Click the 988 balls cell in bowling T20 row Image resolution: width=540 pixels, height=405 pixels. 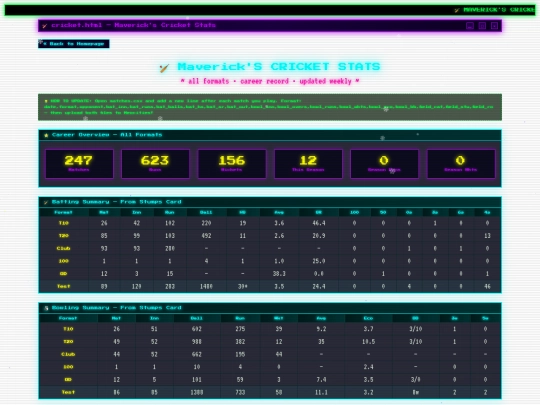click(x=197, y=342)
